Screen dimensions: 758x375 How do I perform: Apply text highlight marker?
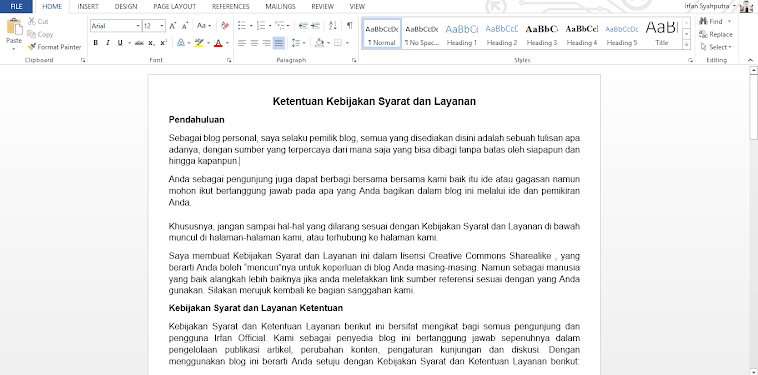tap(199, 43)
